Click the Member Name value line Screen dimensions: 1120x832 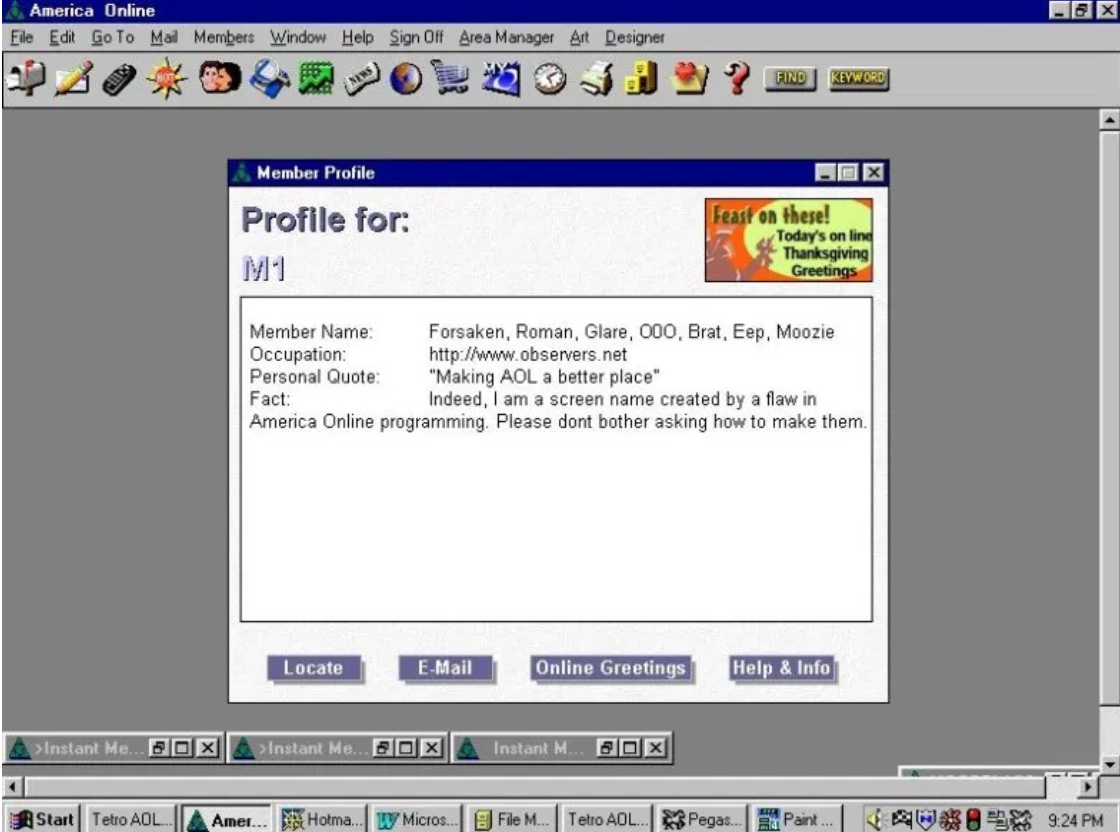(x=631, y=332)
